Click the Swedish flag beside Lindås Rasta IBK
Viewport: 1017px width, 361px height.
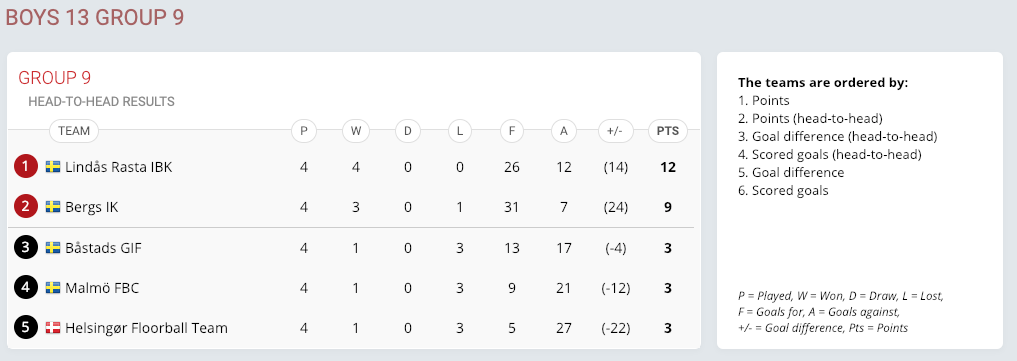point(53,167)
